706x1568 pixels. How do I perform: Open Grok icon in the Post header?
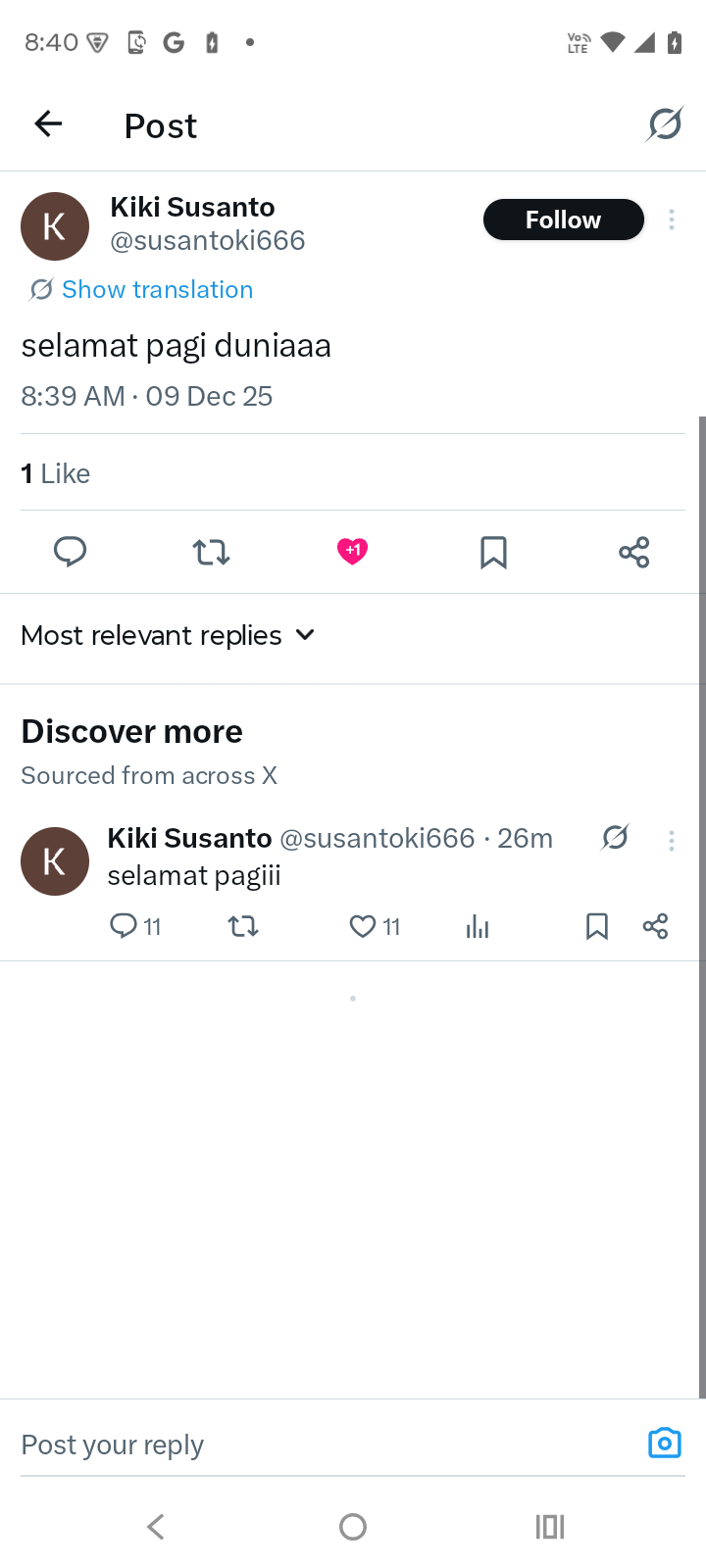click(x=665, y=124)
